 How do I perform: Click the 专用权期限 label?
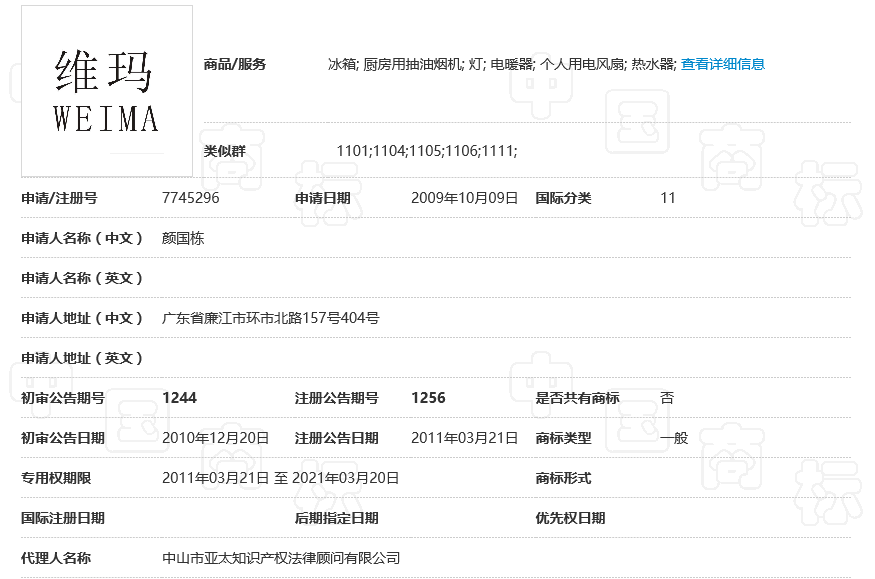tap(56, 478)
